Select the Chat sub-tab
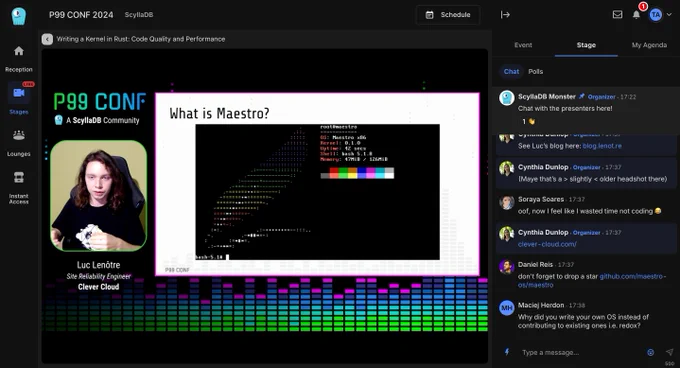Image resolution: width=680 pixels, height=368 pixels. tap(511, 72)
